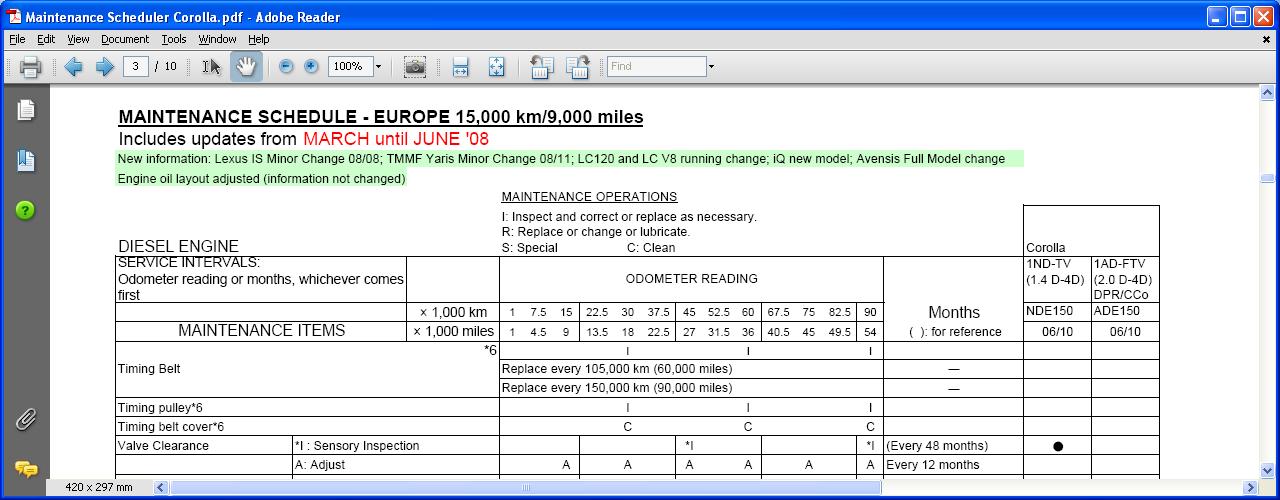Screen dimensions: 1280x500
Task: Click the page number input field
Action: click(136, 67)
